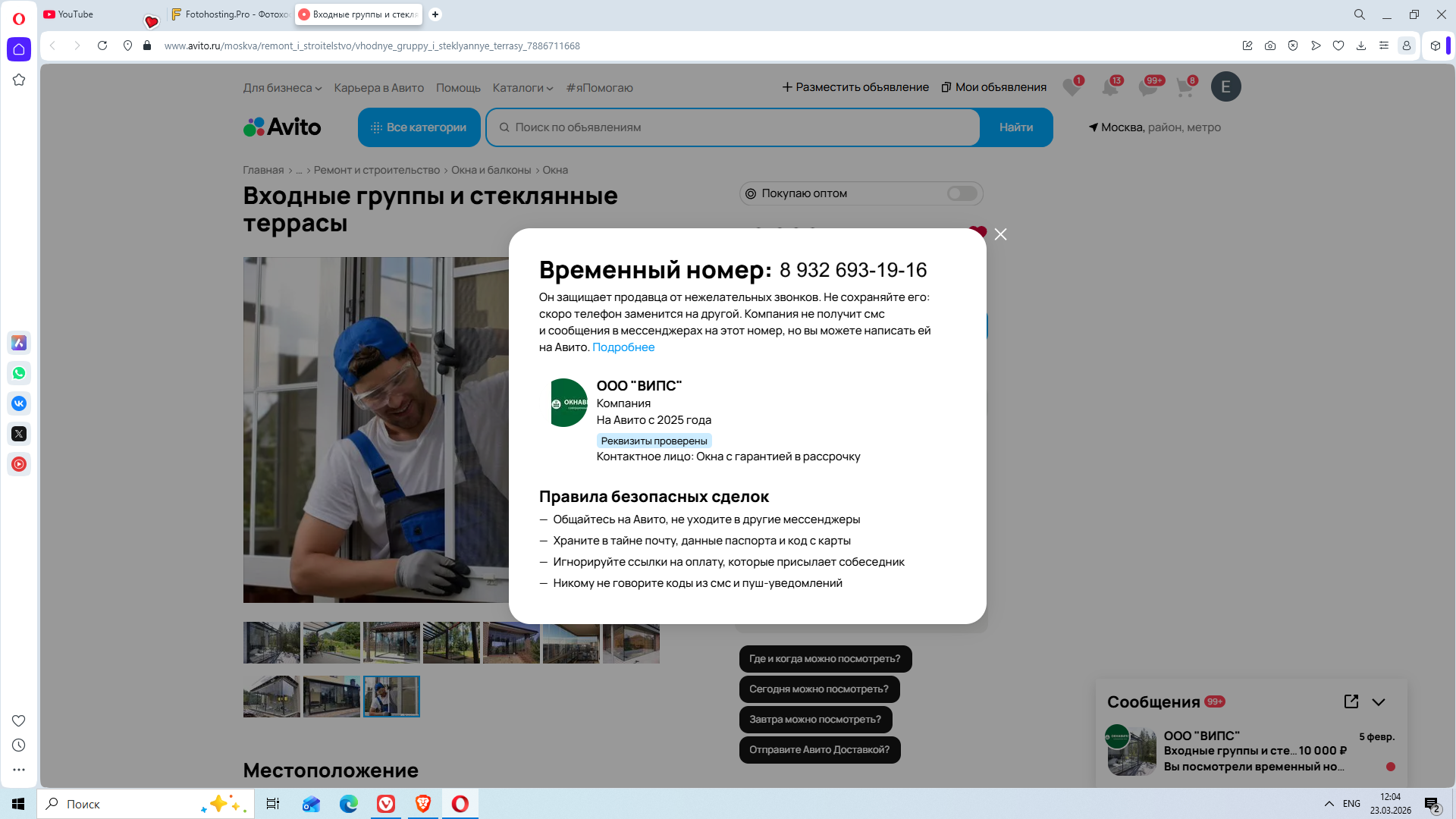The width and height of the screenshot is (1456, 819).
Task: Expand Для бизнеса dropdown menu
Action: (x=282, y=88)
